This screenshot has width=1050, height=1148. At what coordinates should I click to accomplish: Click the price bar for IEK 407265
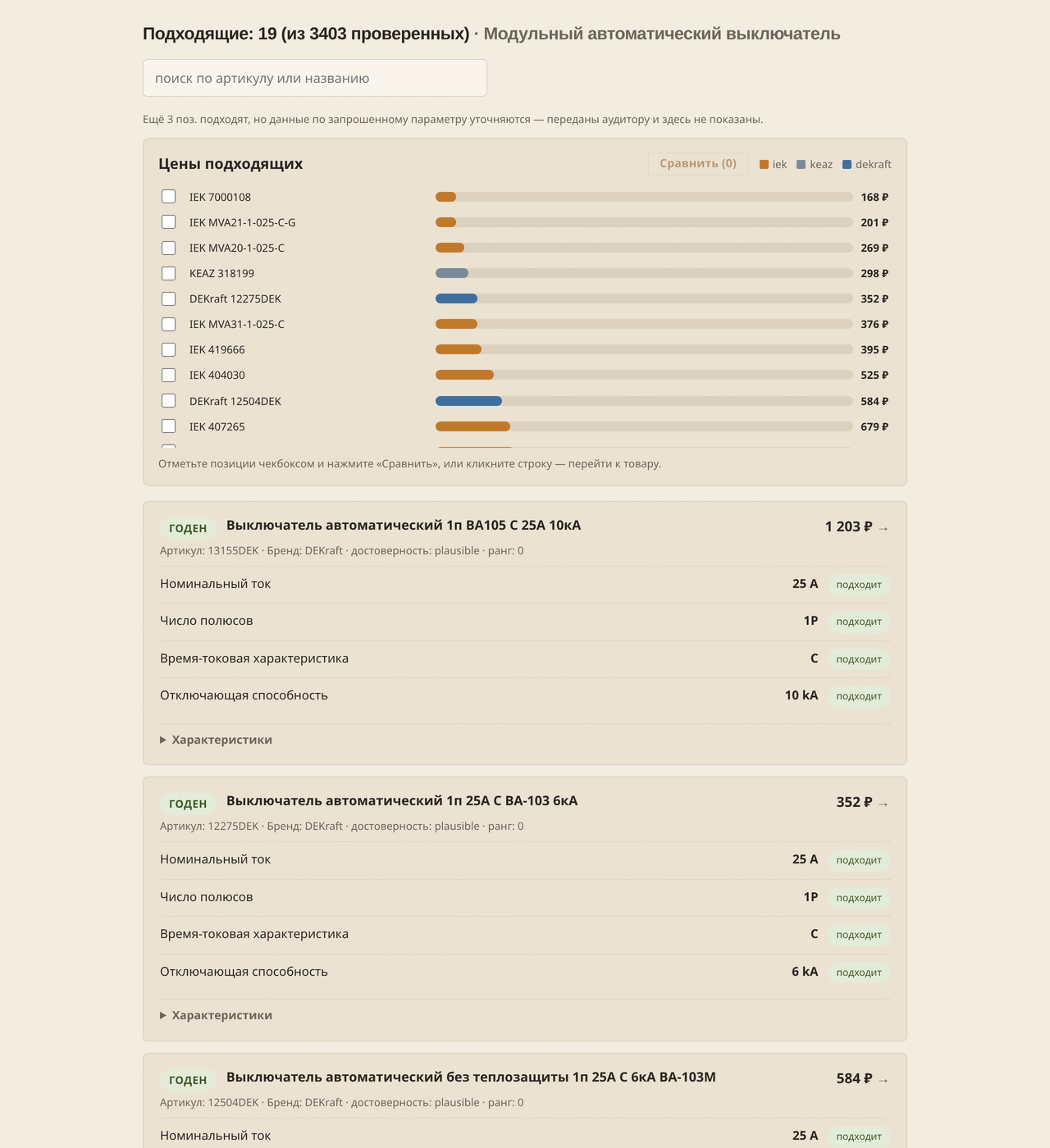coord(472,426)
